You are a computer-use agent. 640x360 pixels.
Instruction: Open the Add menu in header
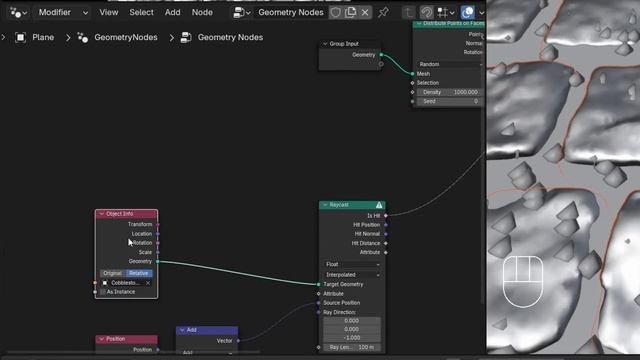tap(172, 13)
